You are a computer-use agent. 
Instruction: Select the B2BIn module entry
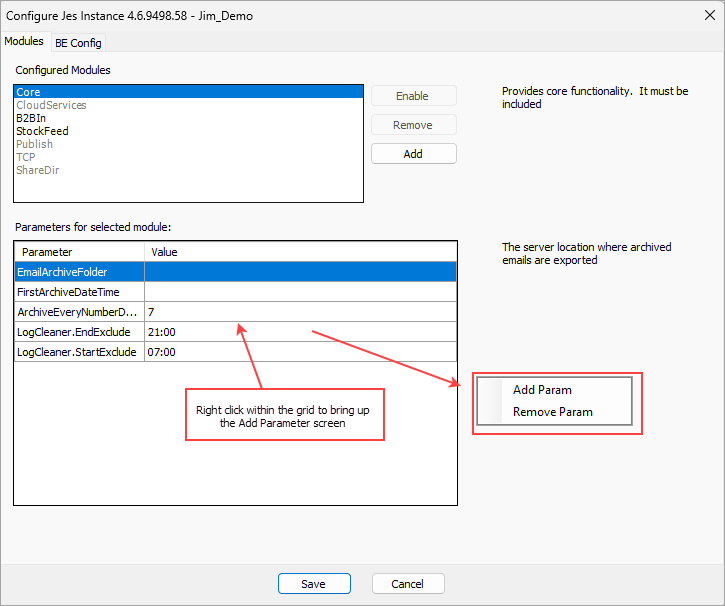(x=31, y=118)
